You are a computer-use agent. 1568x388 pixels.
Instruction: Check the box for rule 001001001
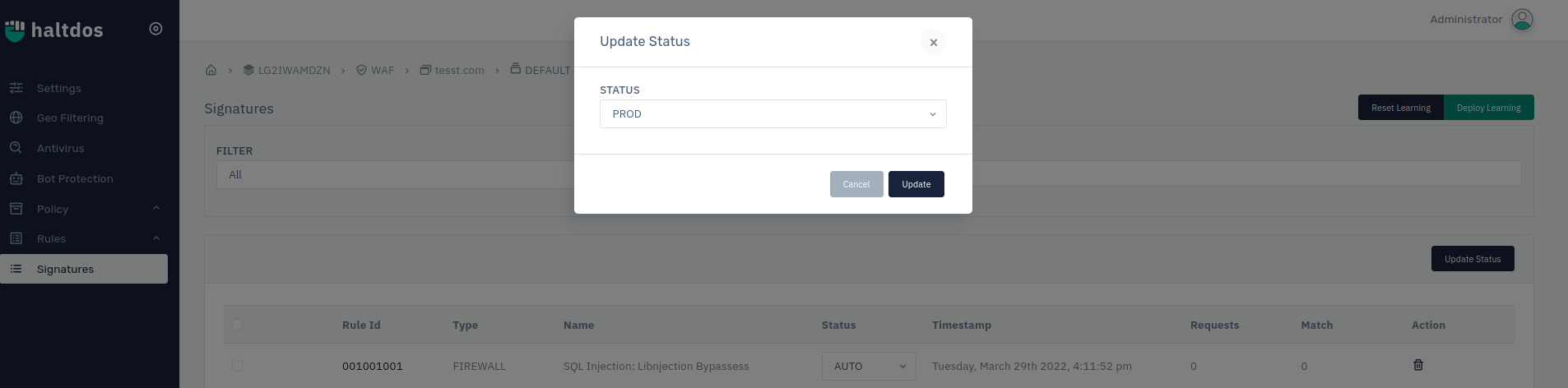(237, 366)
